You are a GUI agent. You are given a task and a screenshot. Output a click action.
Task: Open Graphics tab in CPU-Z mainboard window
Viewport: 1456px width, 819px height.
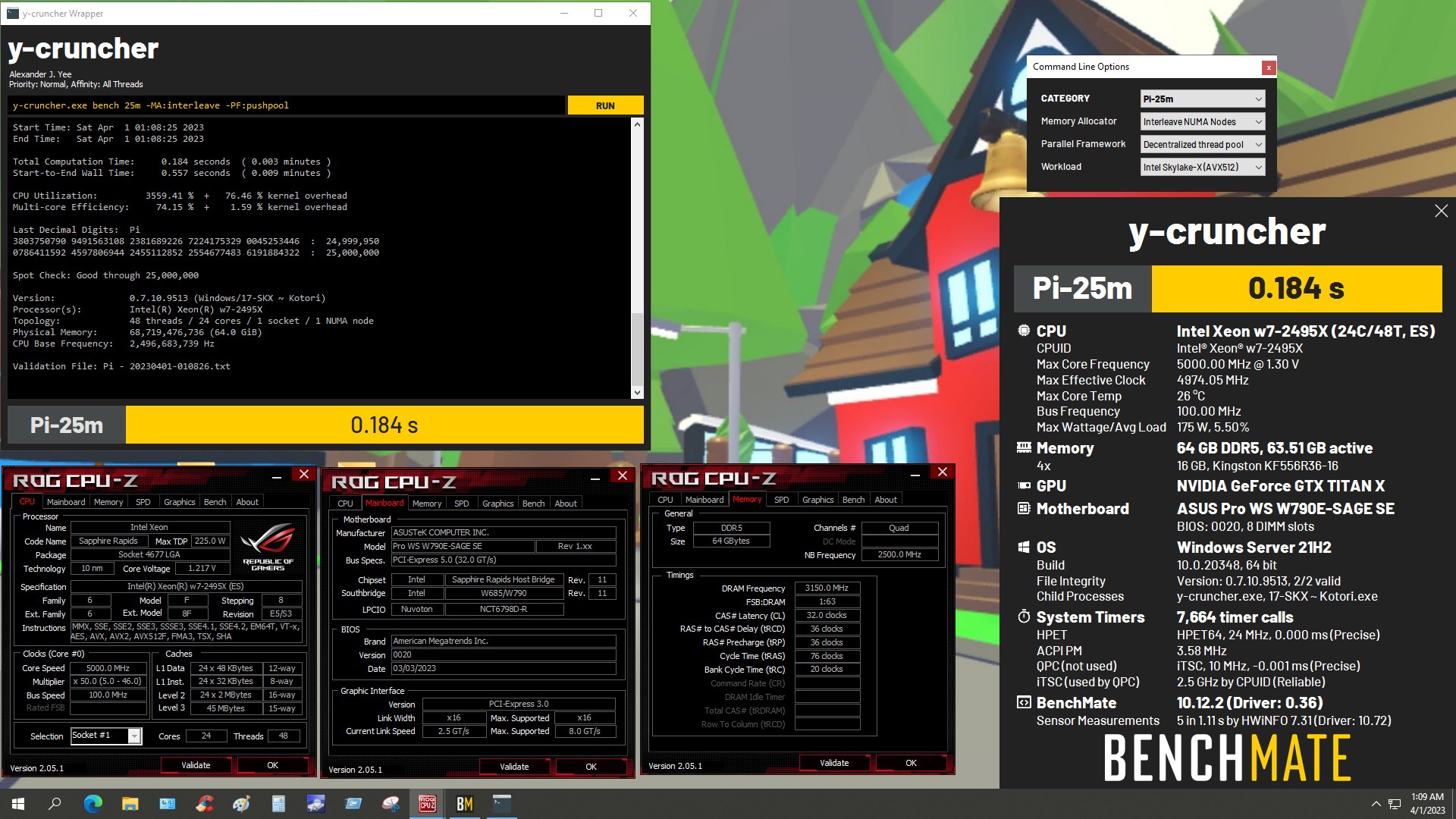point(497,504)
